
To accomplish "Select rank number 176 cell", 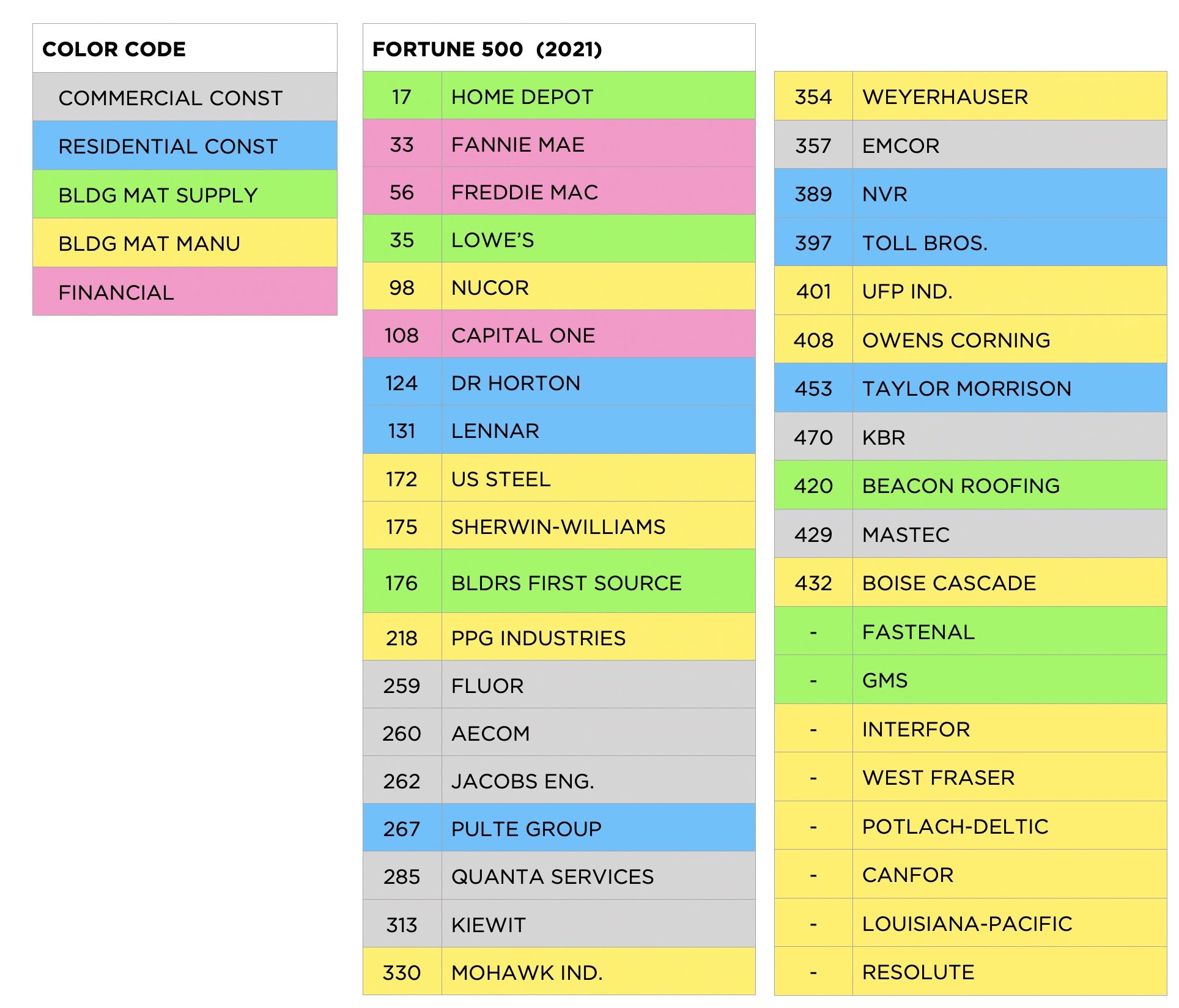I will pyautogui.click(x=402, y=581).
